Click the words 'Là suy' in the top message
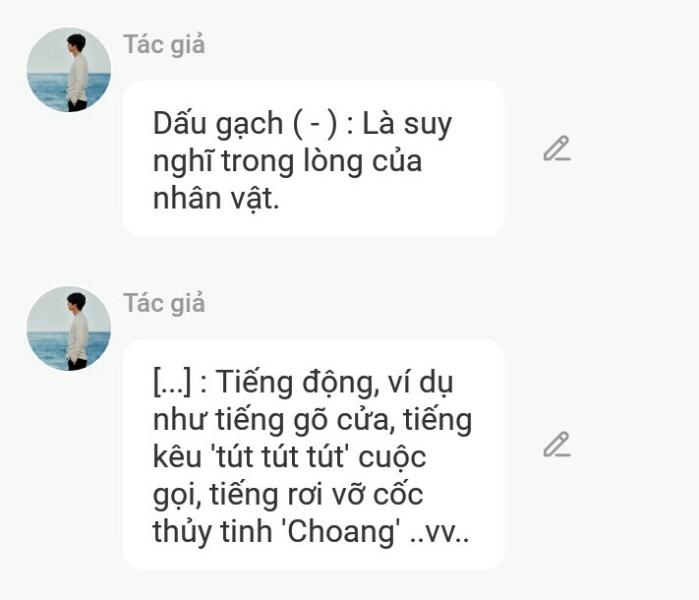This screenshot has width=699, height=600. pyautogui.click(x=407, y=124)
